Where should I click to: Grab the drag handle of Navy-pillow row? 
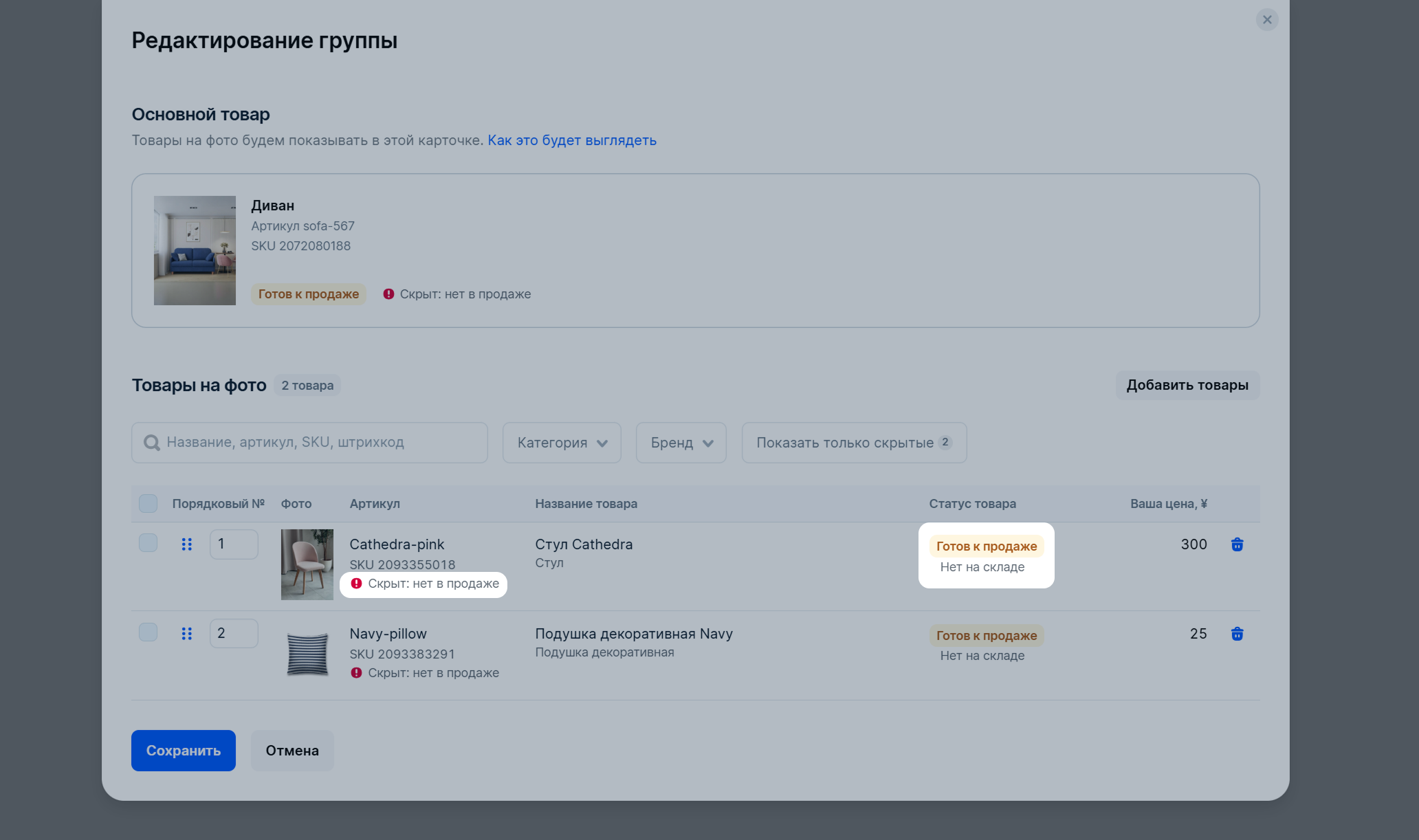coord(186,634)
